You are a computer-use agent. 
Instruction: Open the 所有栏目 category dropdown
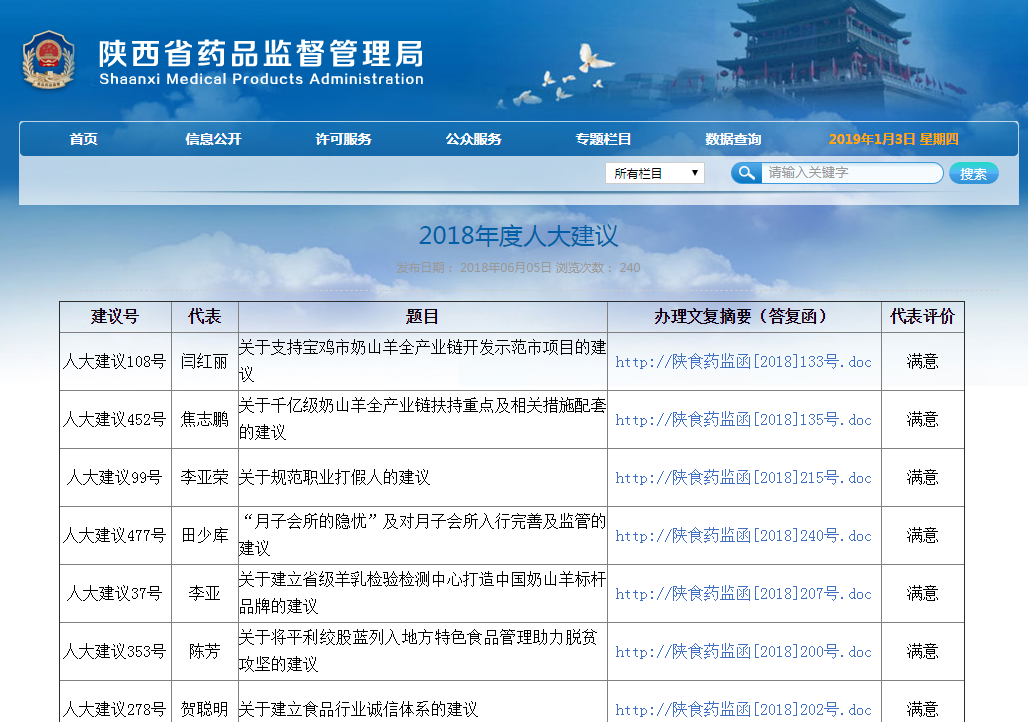[654, 173]
